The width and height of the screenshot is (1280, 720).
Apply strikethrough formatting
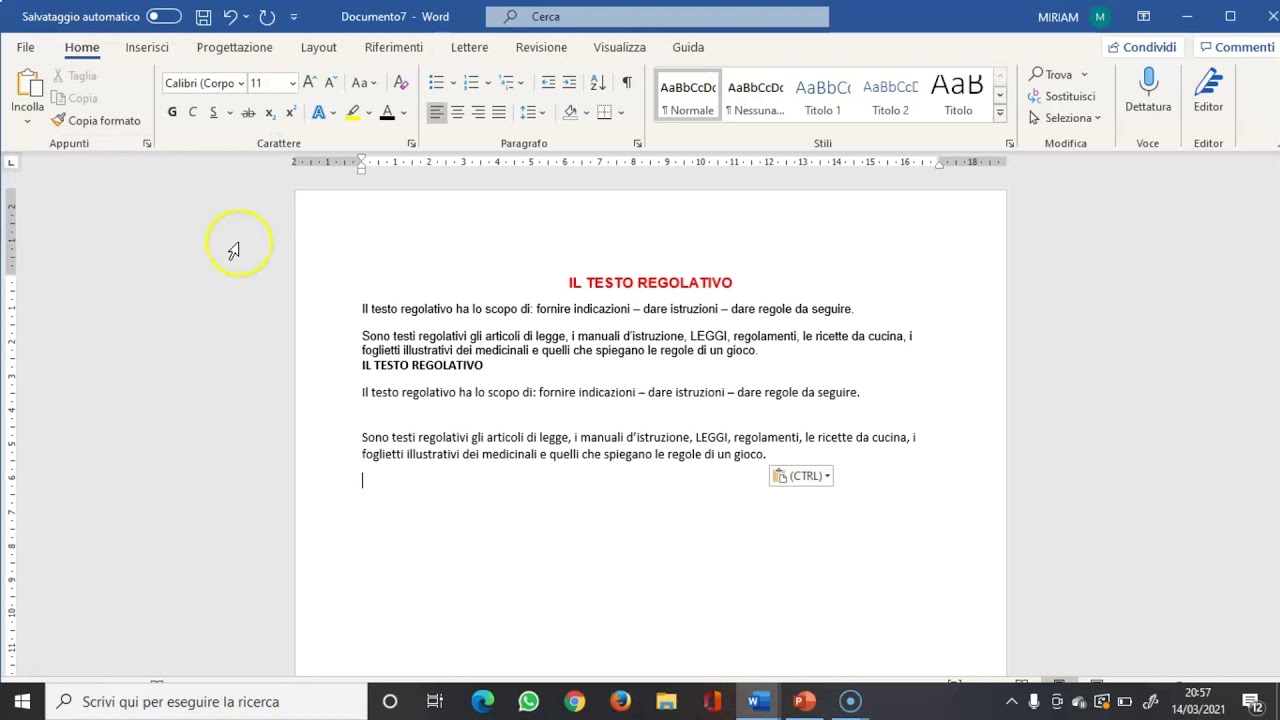[x=248, y=112]
